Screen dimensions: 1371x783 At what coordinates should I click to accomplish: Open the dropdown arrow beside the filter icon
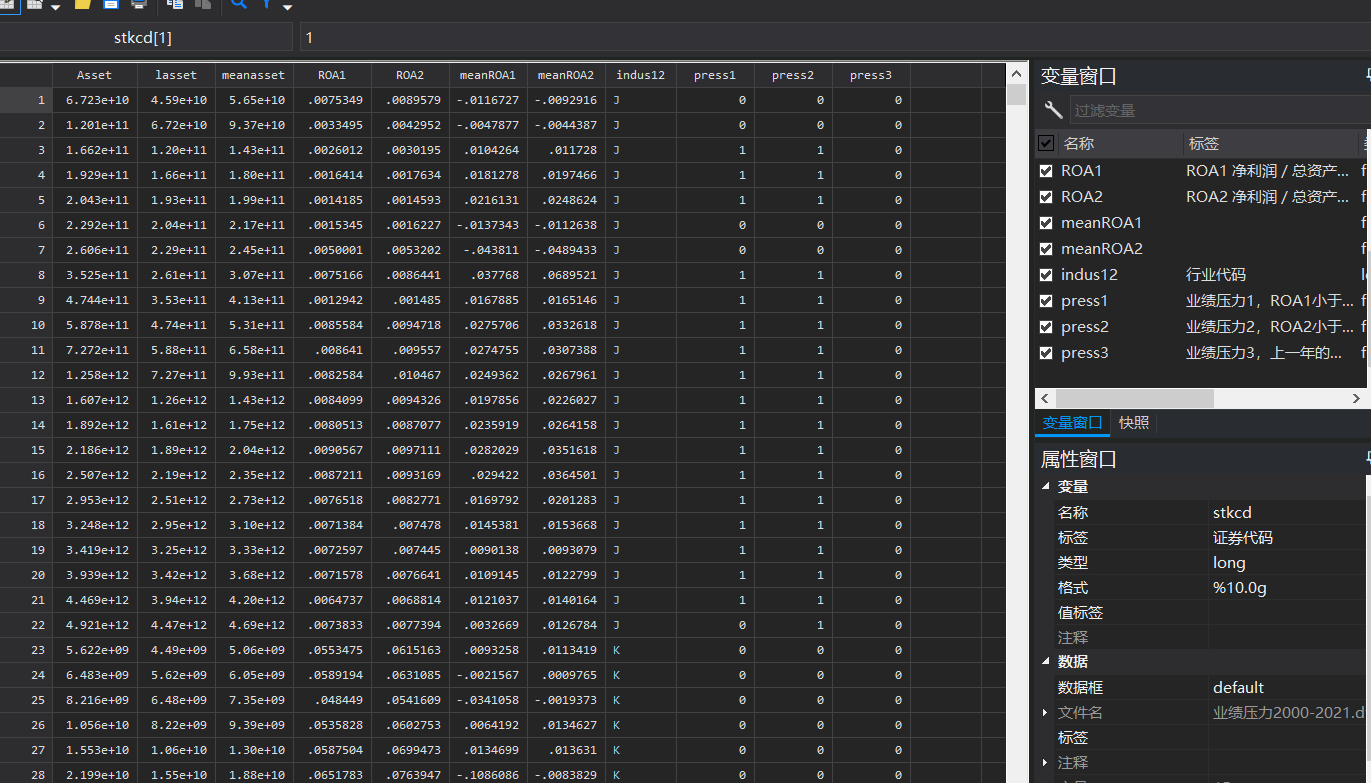point(287,7)
